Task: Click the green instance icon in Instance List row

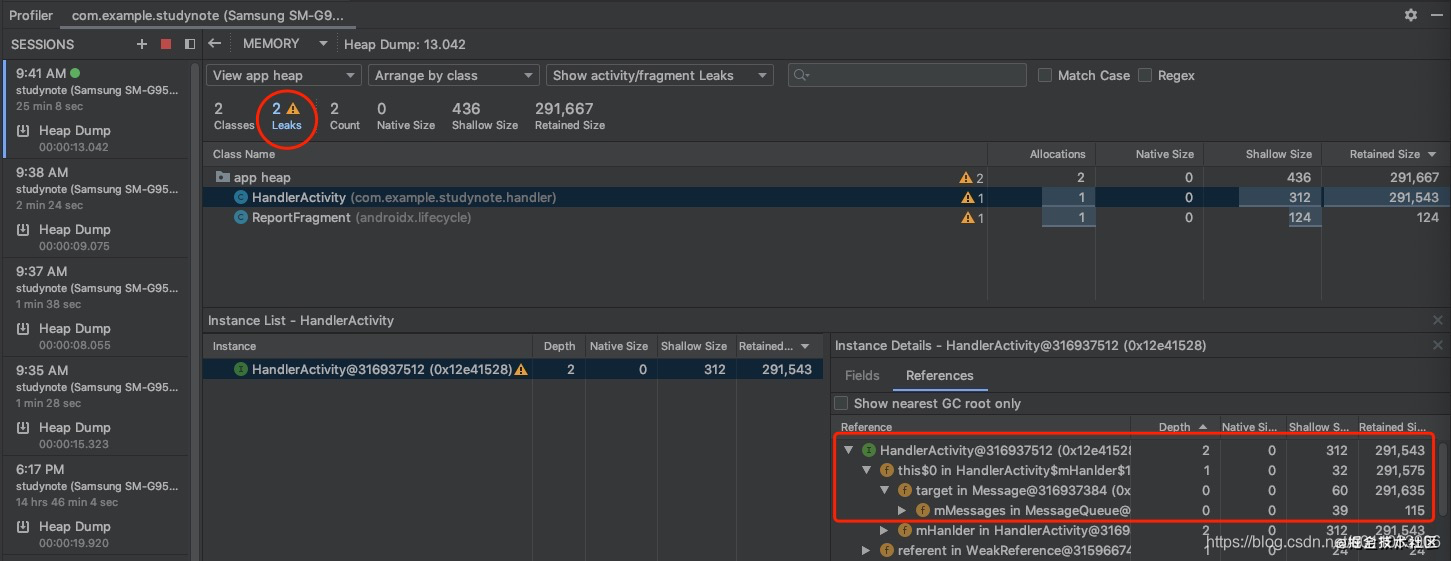Action: [241, 369]
